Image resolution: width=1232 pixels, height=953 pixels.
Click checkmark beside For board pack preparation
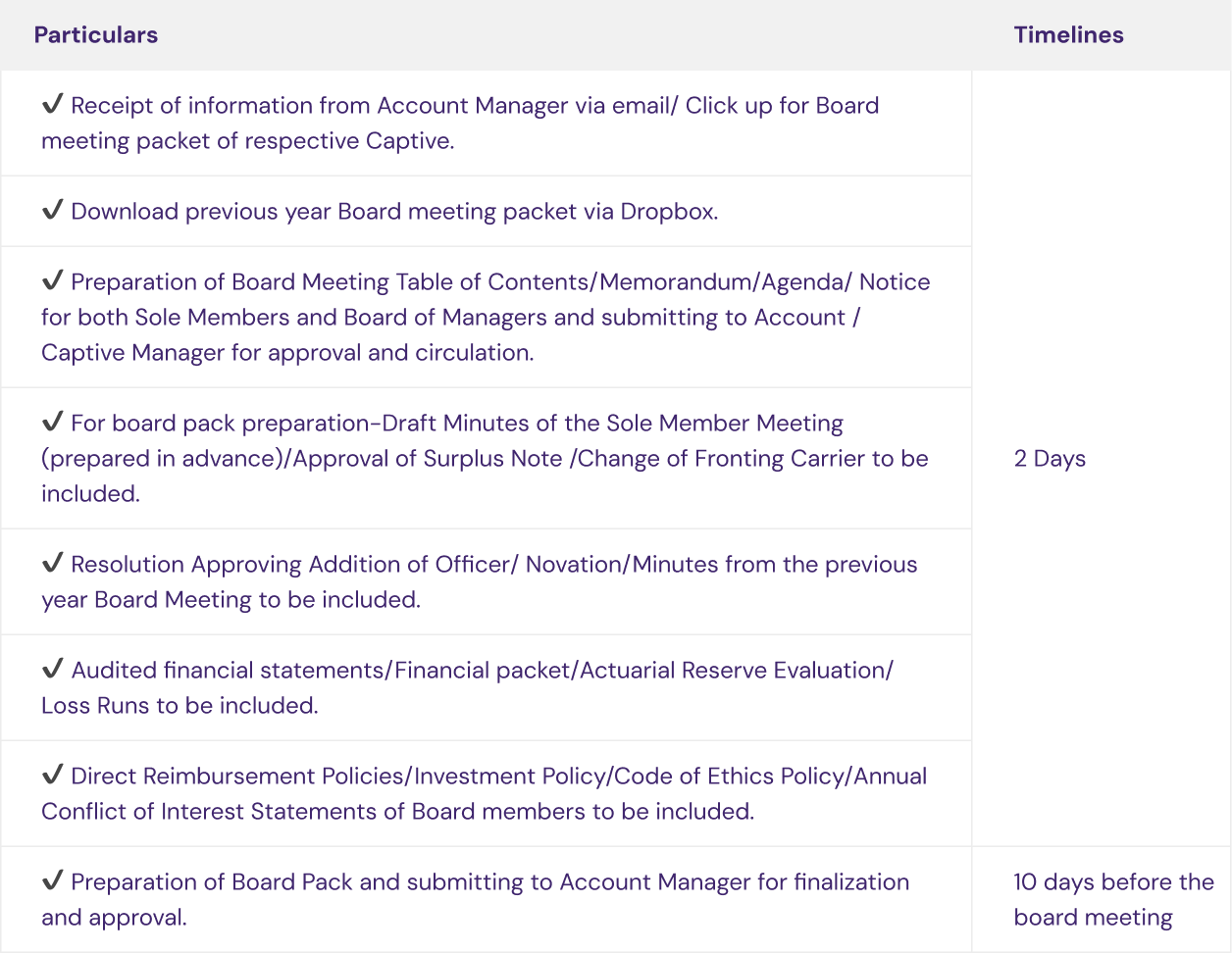pos(52,422)
